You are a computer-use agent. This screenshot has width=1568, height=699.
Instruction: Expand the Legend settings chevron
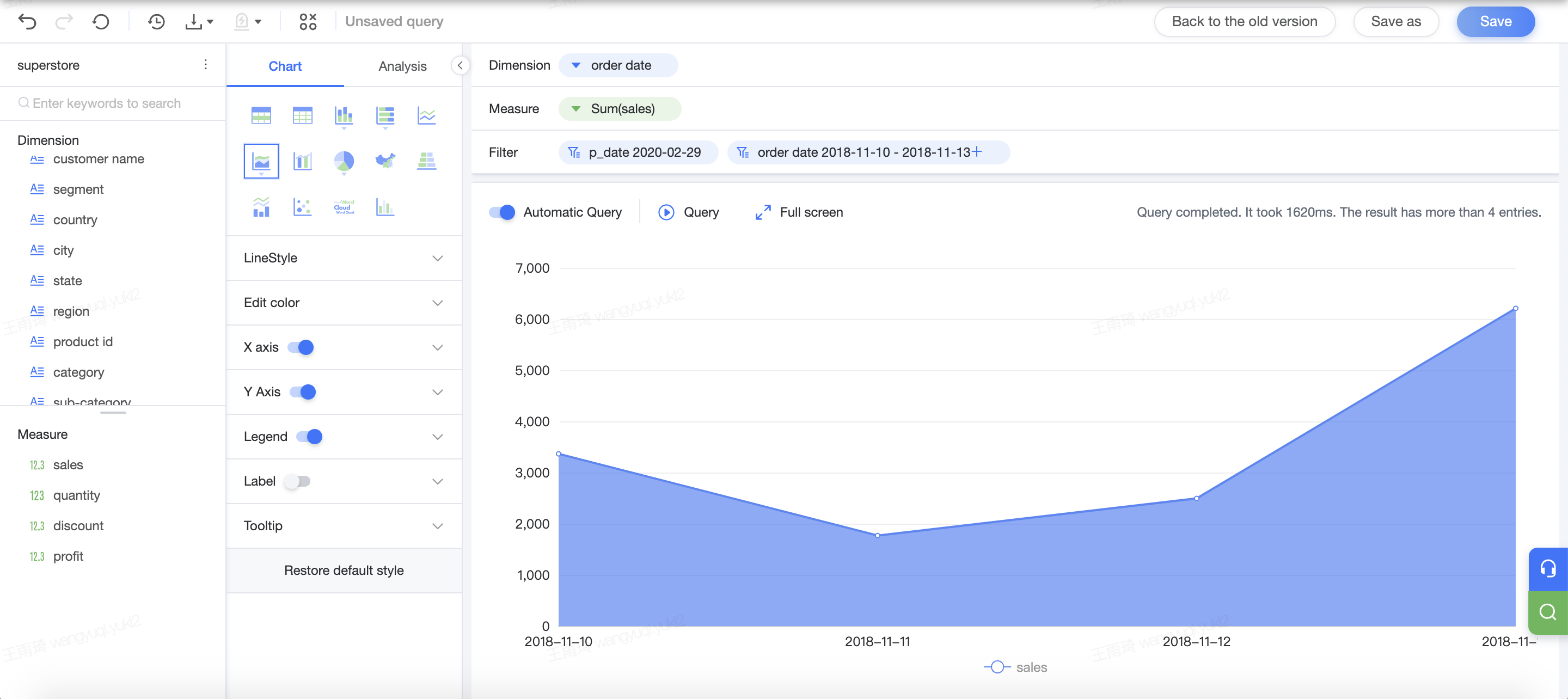[x=438, y=437]
